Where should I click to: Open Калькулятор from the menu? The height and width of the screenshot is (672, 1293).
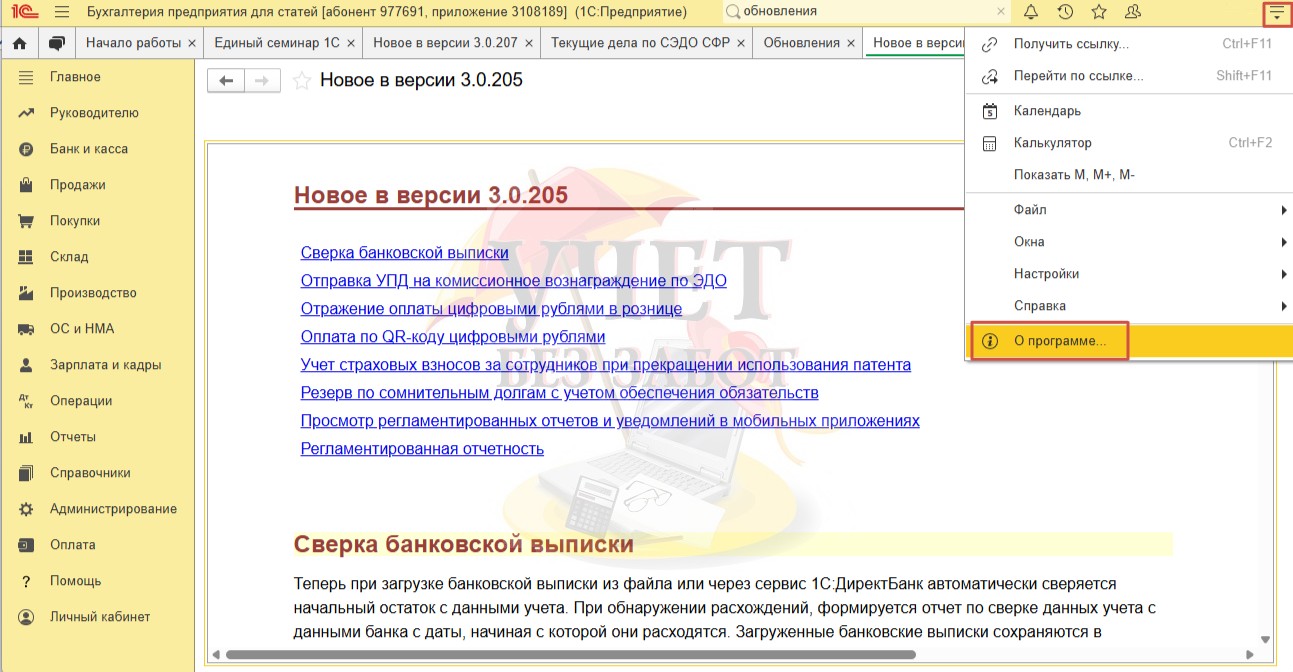point(1129,143)
